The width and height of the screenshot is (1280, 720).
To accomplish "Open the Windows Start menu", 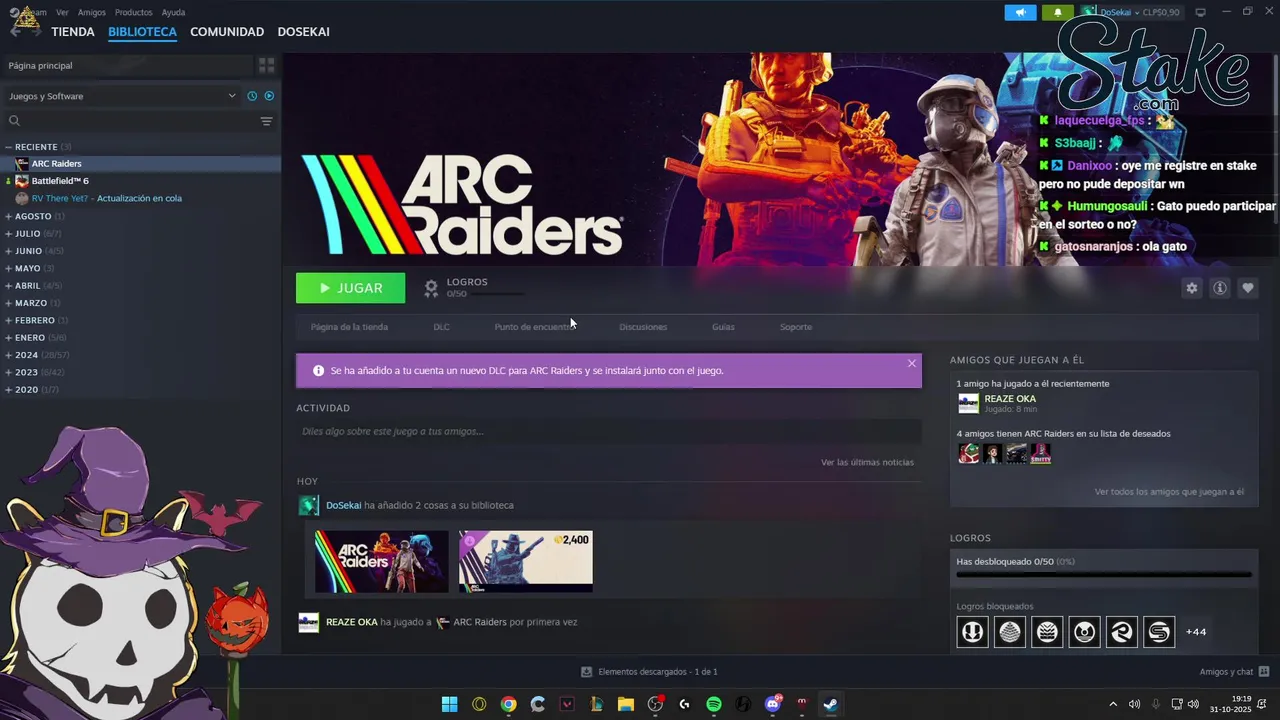I will 450,704.
